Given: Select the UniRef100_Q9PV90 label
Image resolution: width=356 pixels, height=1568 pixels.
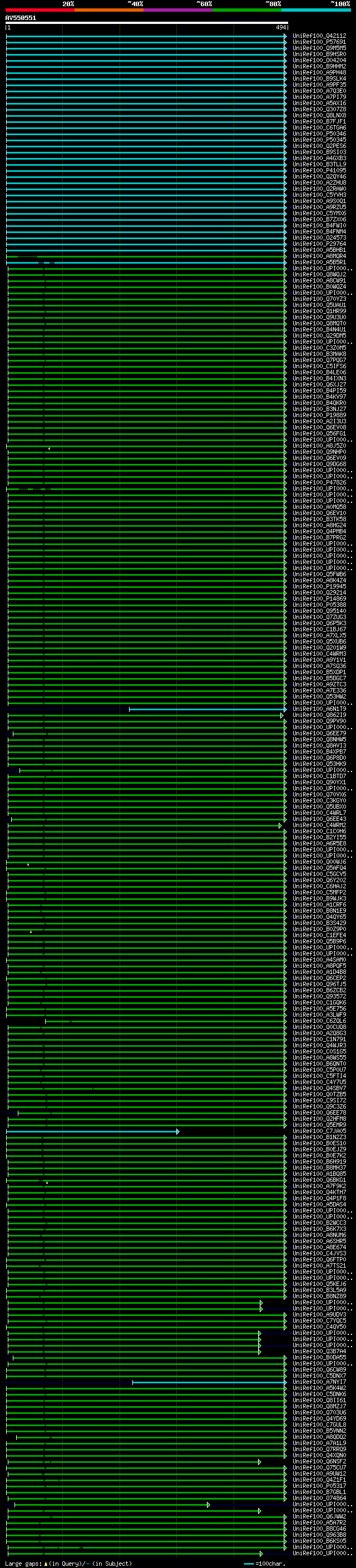Looking at the screenshot, I should coord(319,721).
